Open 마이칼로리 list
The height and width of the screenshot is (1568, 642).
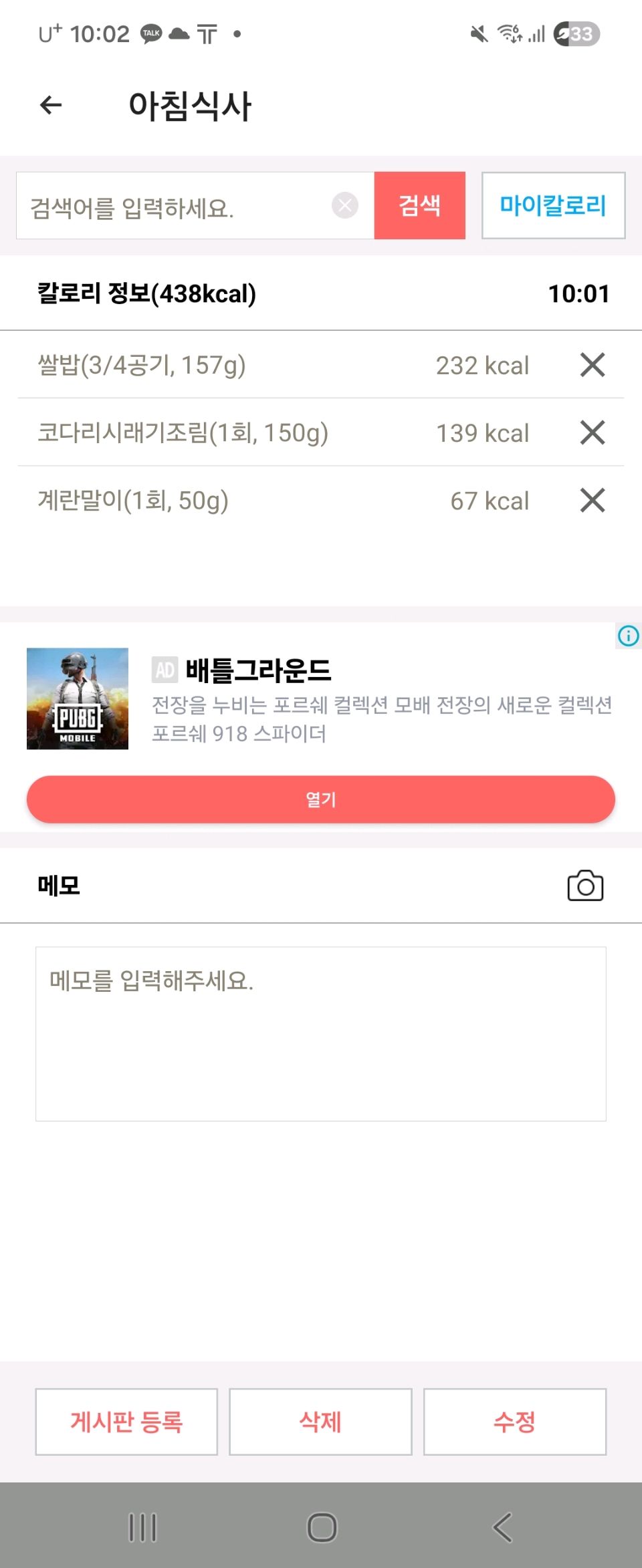coord(553,205)
